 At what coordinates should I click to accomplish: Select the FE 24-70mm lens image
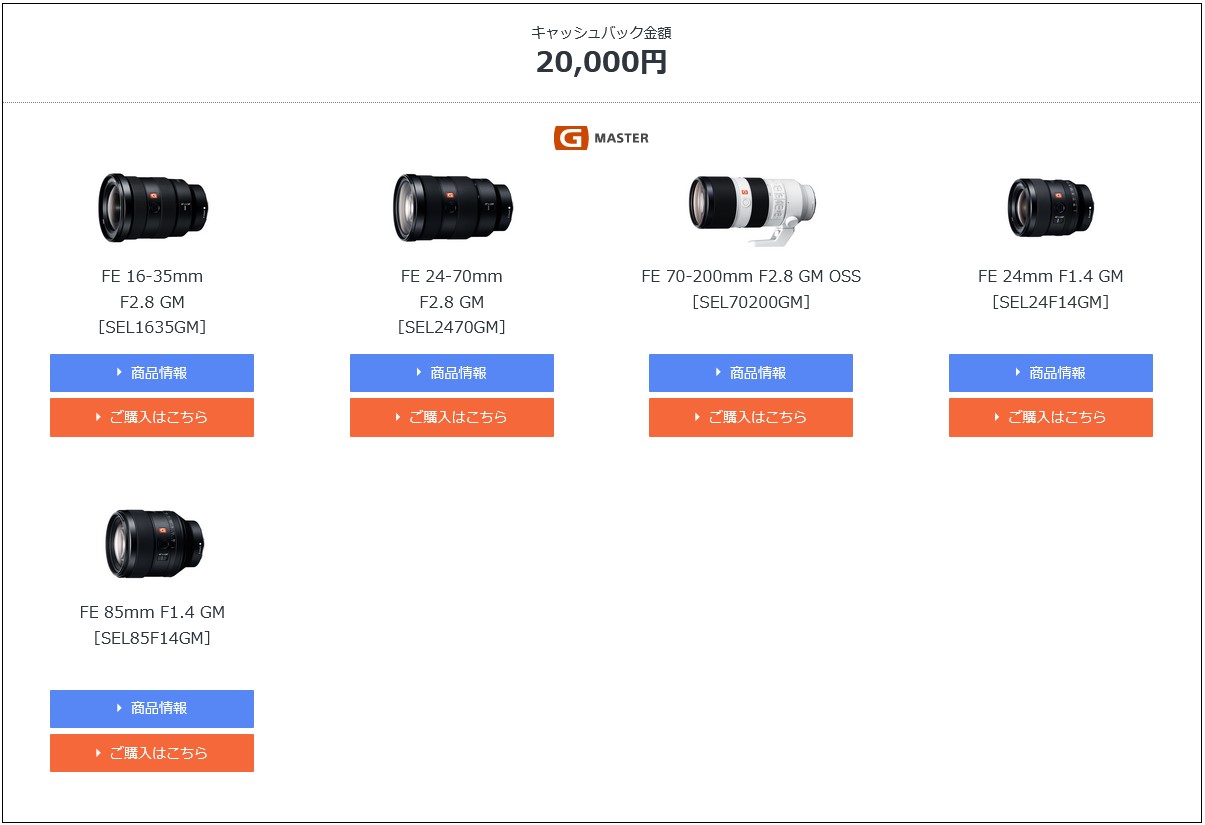click(452, 207)
